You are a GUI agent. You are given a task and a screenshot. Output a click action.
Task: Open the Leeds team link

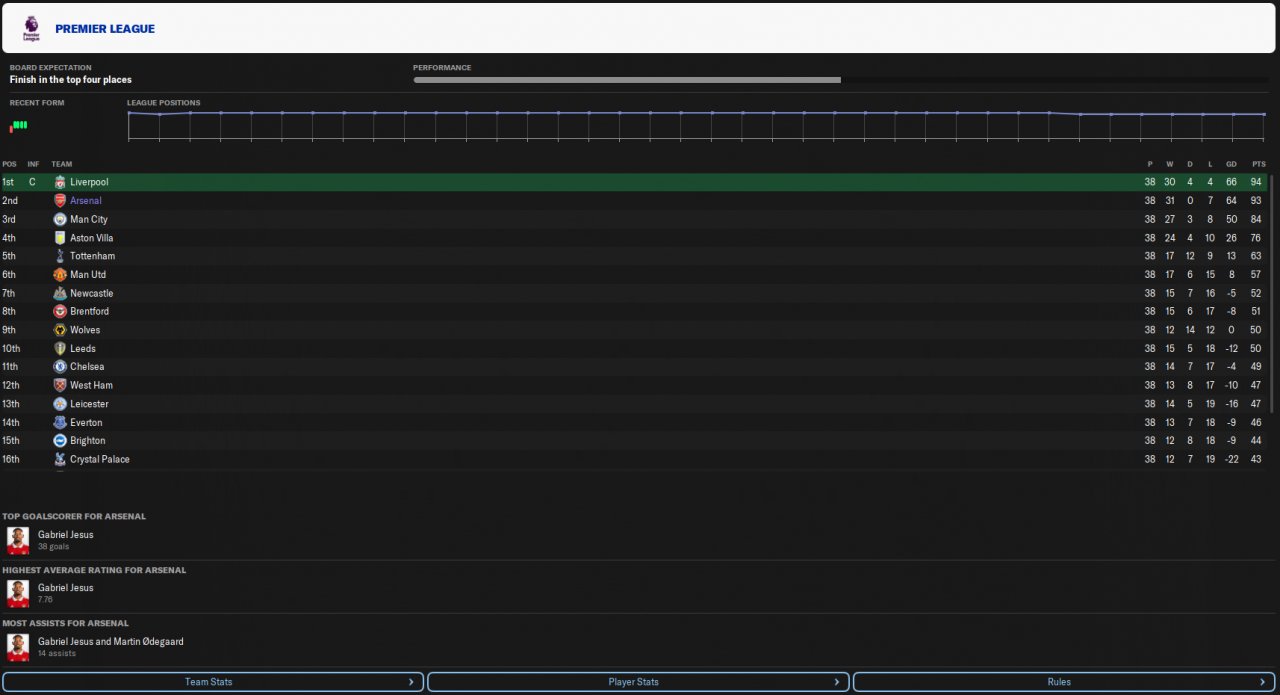click(83, 348)
